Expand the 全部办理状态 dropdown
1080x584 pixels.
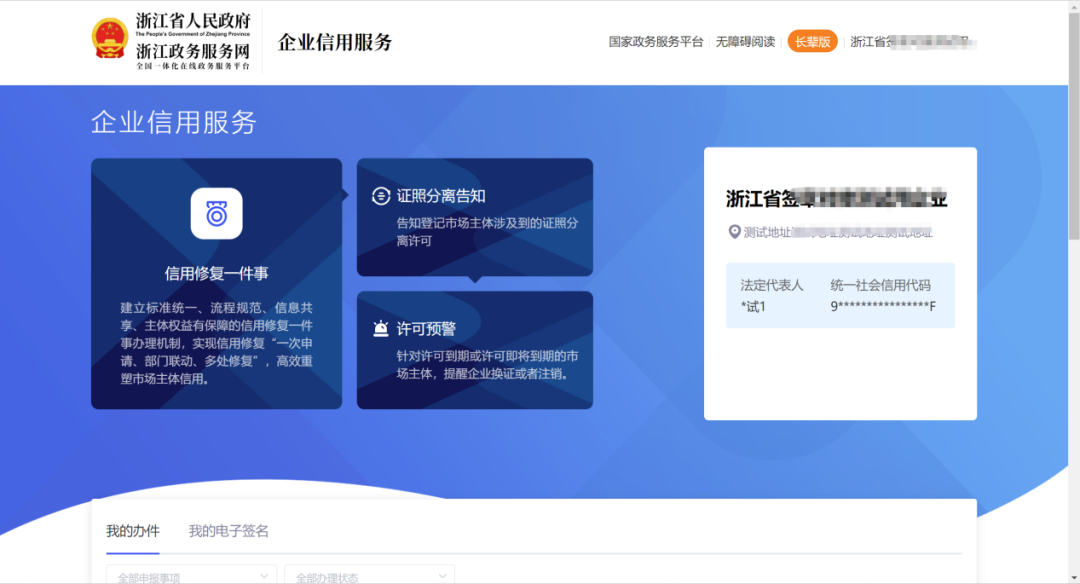[x=369, y=576]
